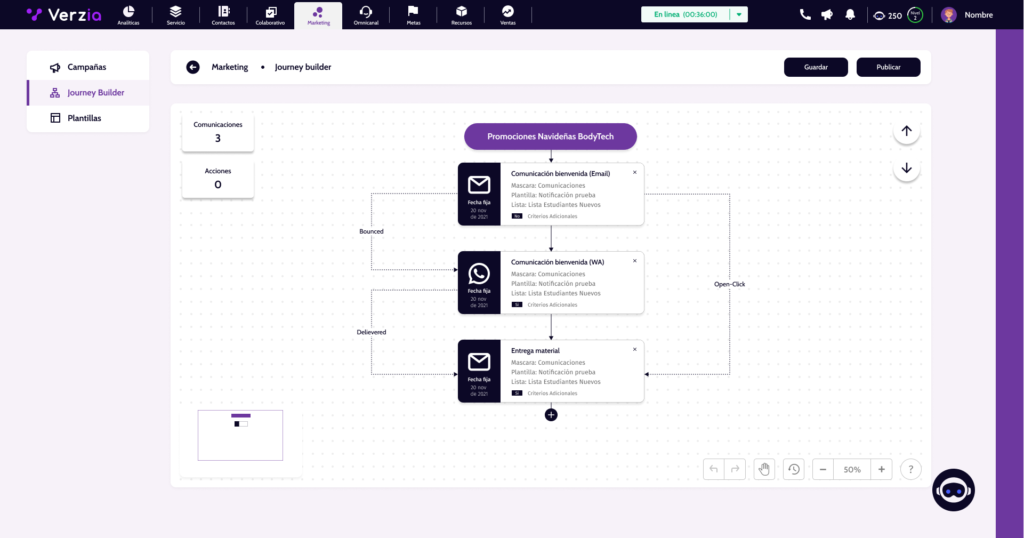The height and width of the screenshot is (538, 1024).
Task: Toggle Criterios Adicionales on Entrega material
Action: [517, 393]
